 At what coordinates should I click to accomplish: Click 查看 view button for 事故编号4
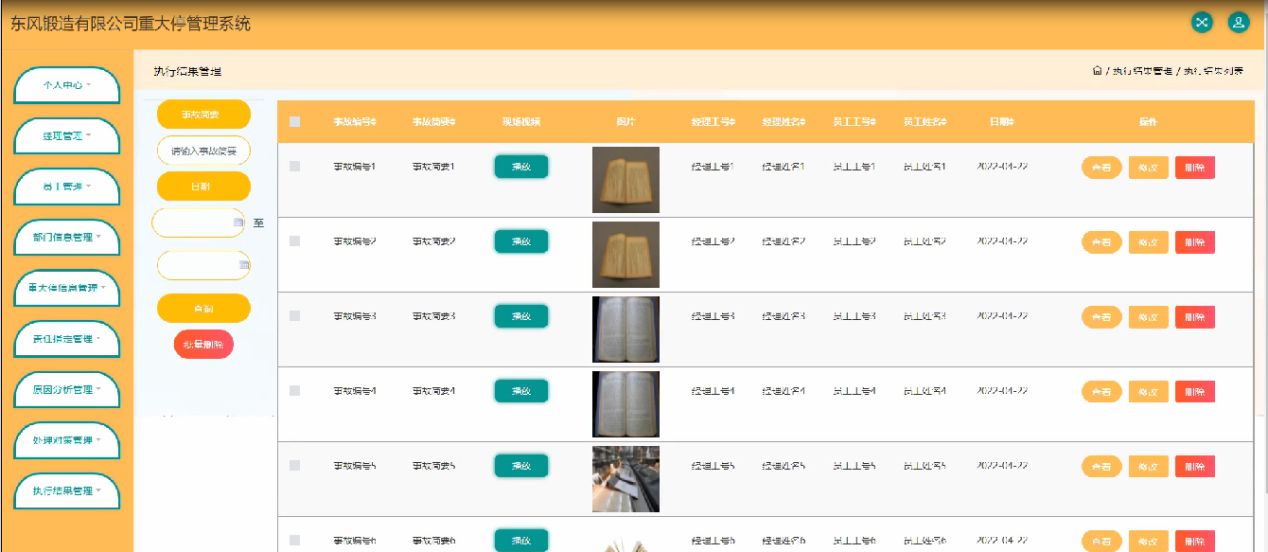click(x=1102, y=392)
